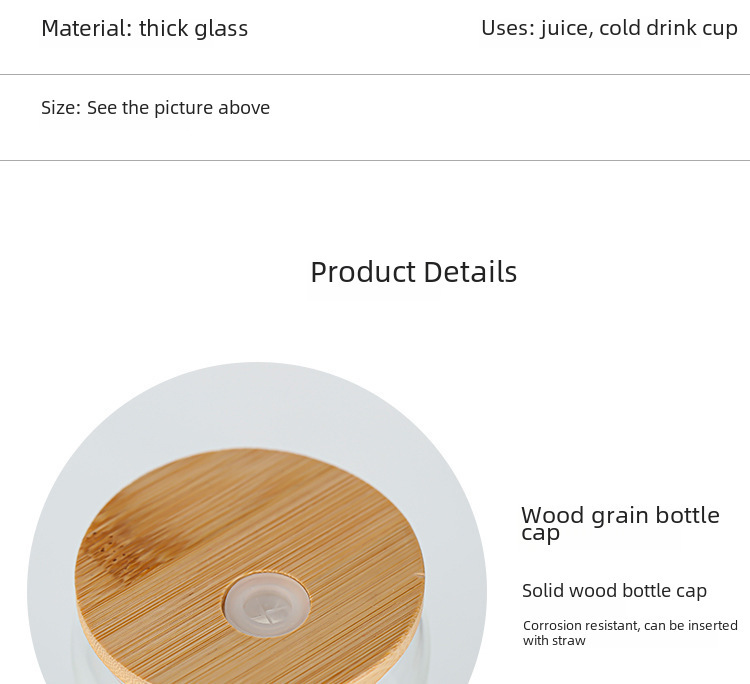Click "See the picture above" text
The image size is (750, 684).
pos(178,108)
